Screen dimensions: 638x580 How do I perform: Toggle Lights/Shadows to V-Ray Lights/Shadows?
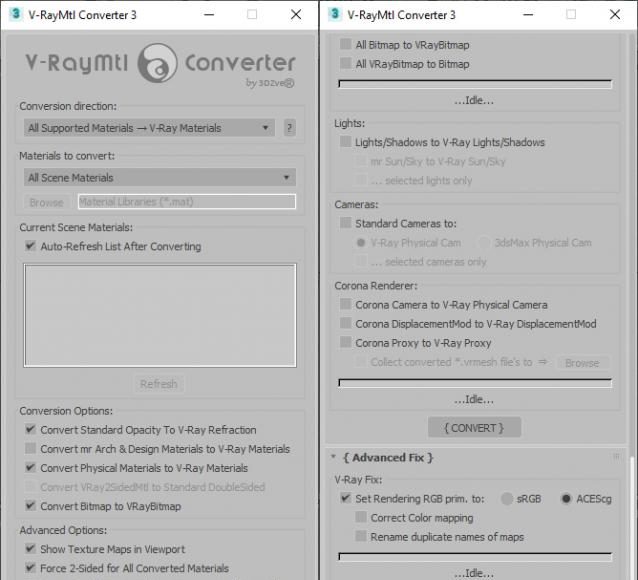coord(346,142)
